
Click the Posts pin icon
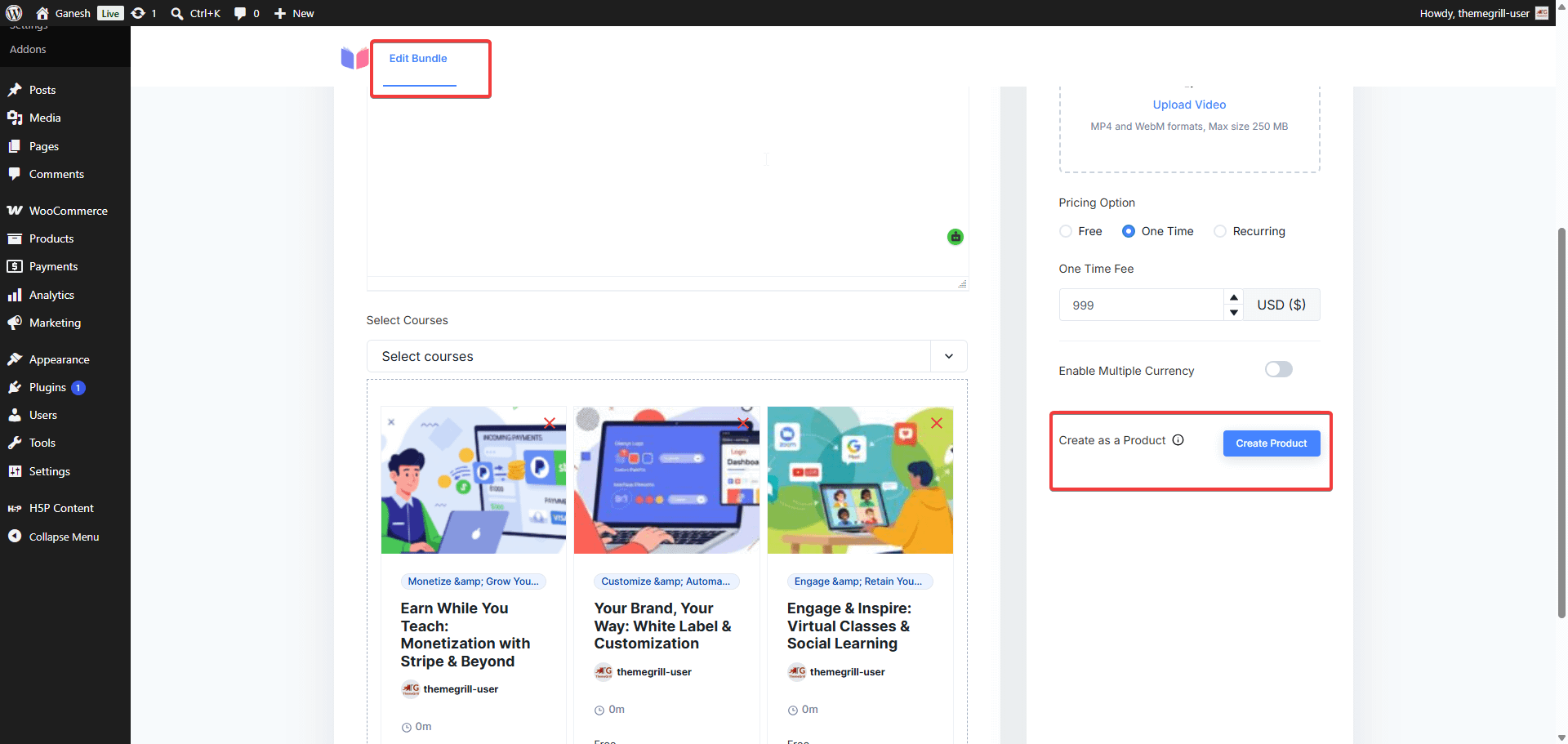coord(15,90)
